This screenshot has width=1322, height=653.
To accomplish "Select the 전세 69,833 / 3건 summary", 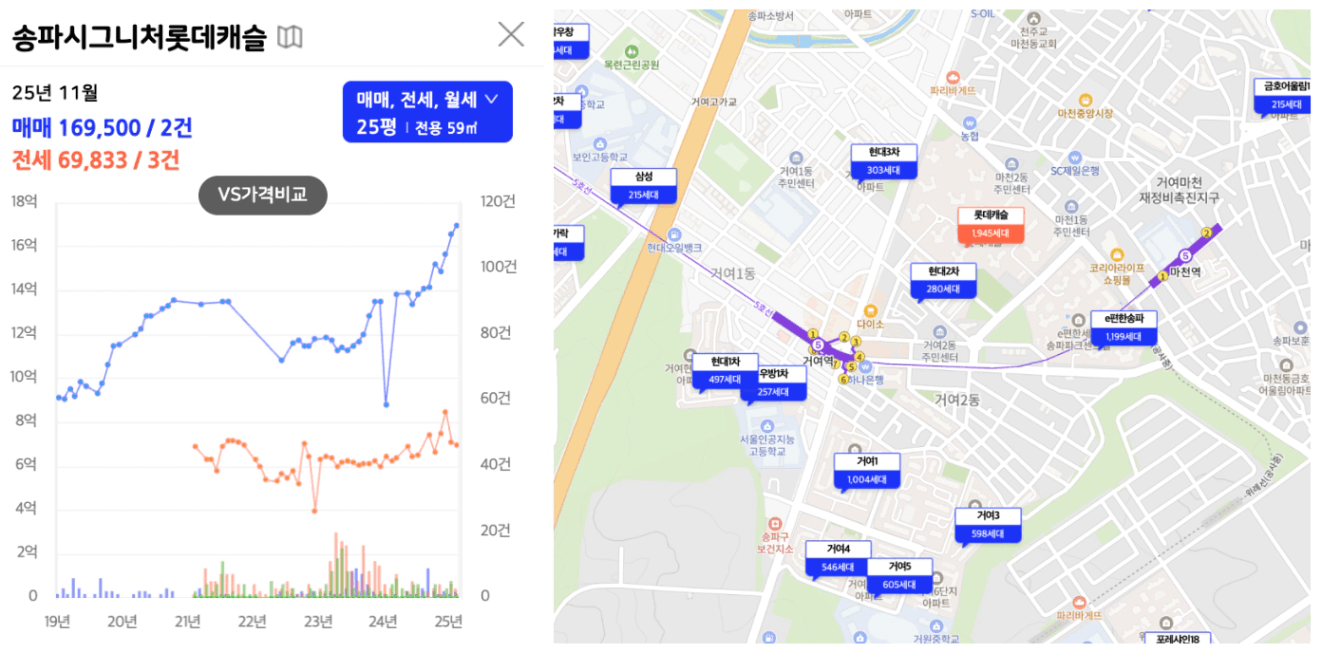I will click(95, 158).
